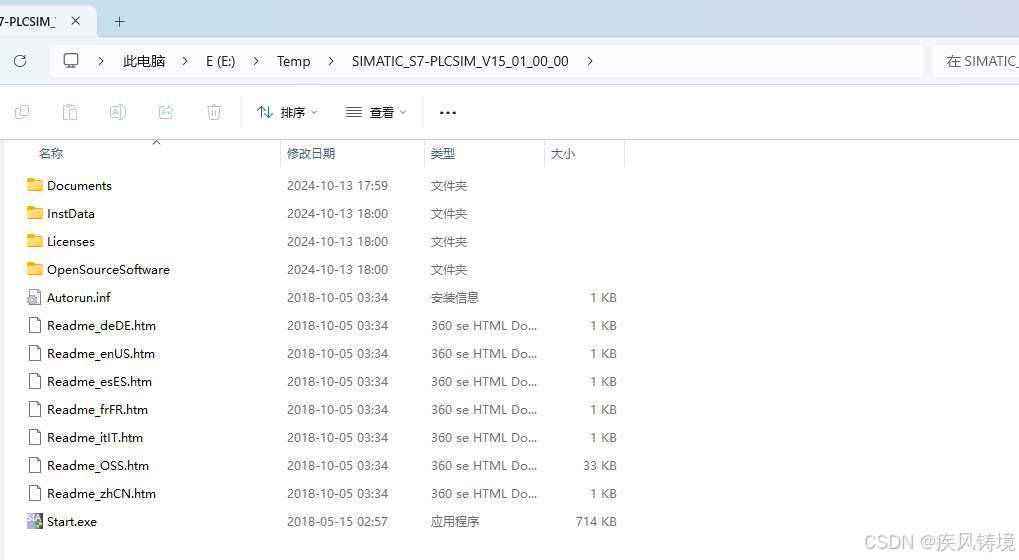This screenshot has height=560, width=1019.
Task: Select file name Readme_esES.htm
Action: tap(99, 381)
